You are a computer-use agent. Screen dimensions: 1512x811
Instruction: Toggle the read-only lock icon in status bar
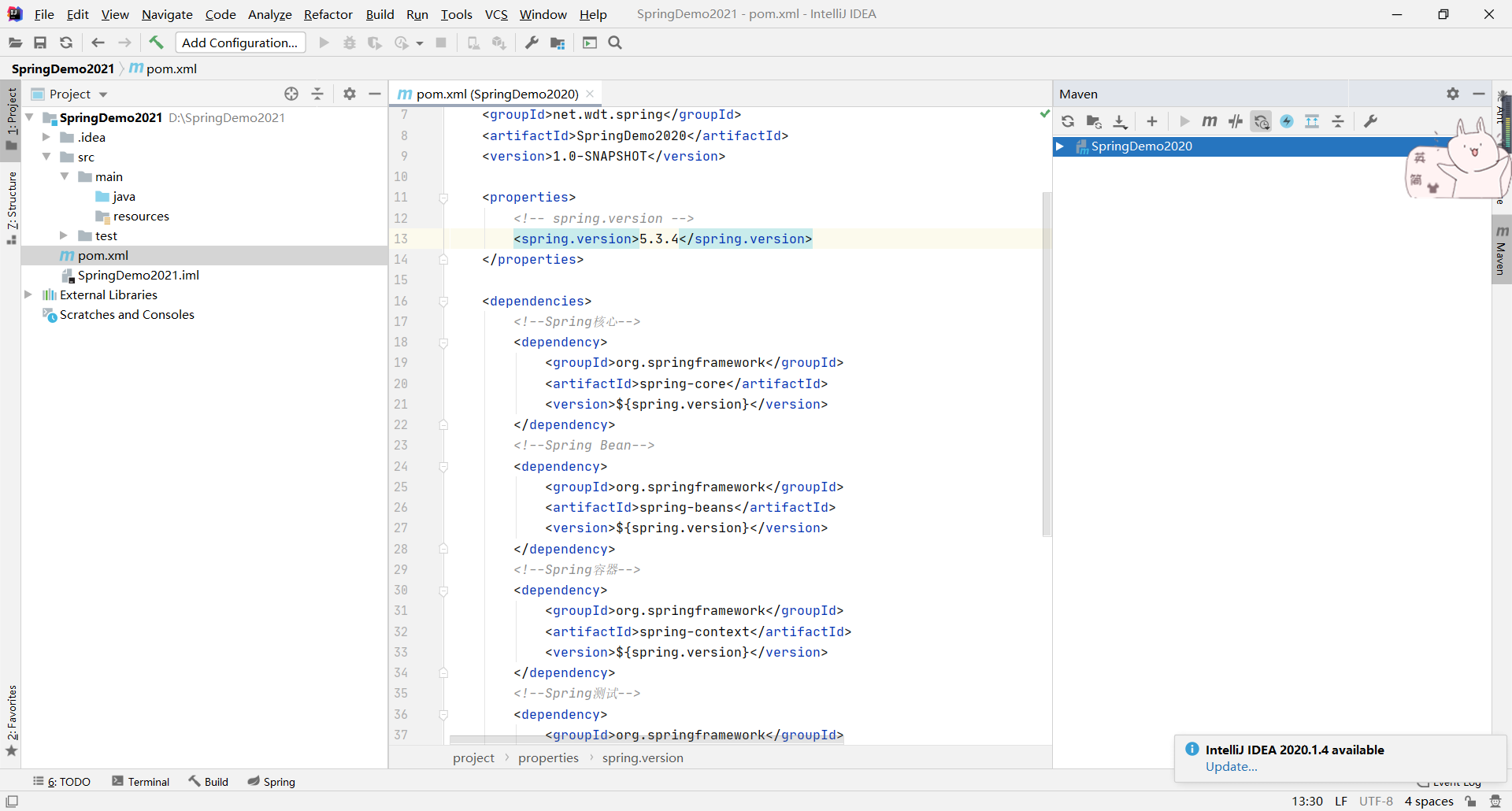[1470, 802]
